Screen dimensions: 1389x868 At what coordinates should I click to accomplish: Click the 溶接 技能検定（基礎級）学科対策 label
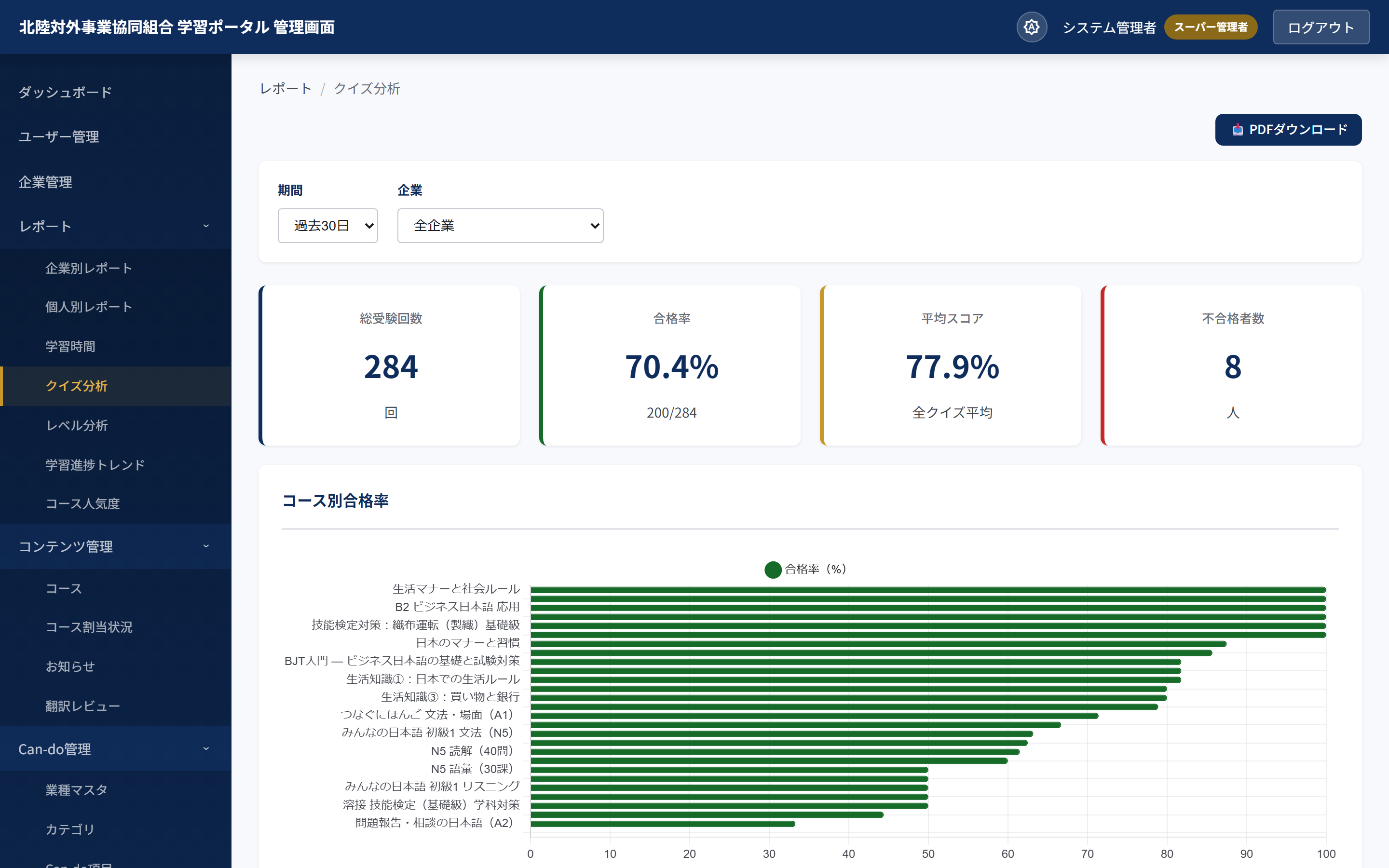431,805
